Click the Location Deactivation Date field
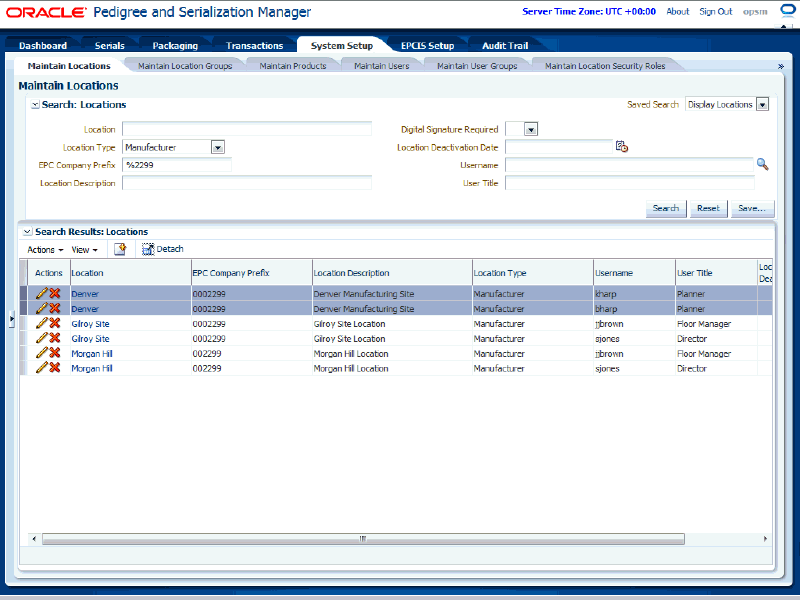 click(x=559, y=147)
